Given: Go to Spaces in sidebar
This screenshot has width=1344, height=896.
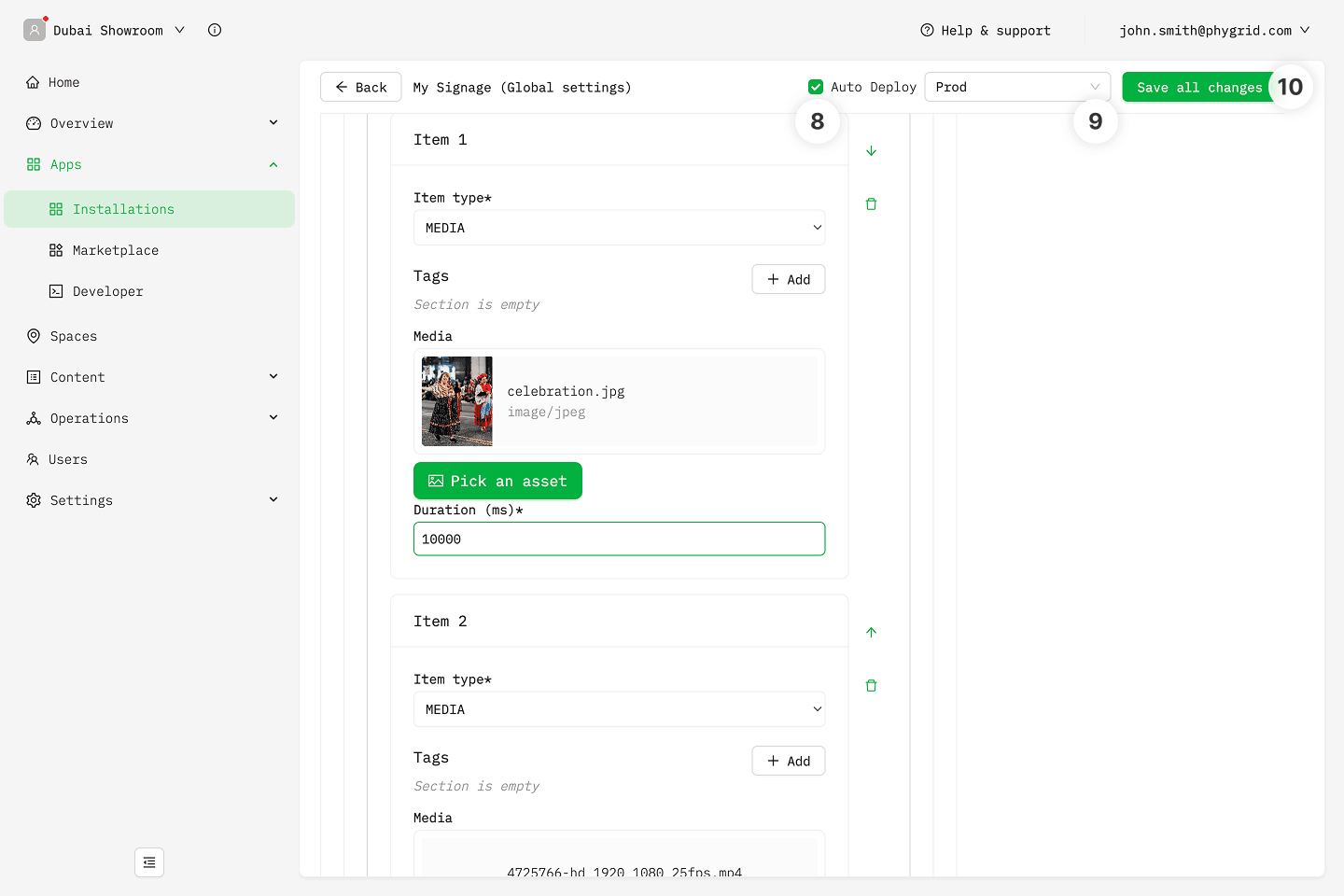Looking at the screenshot, I should 74,336.
